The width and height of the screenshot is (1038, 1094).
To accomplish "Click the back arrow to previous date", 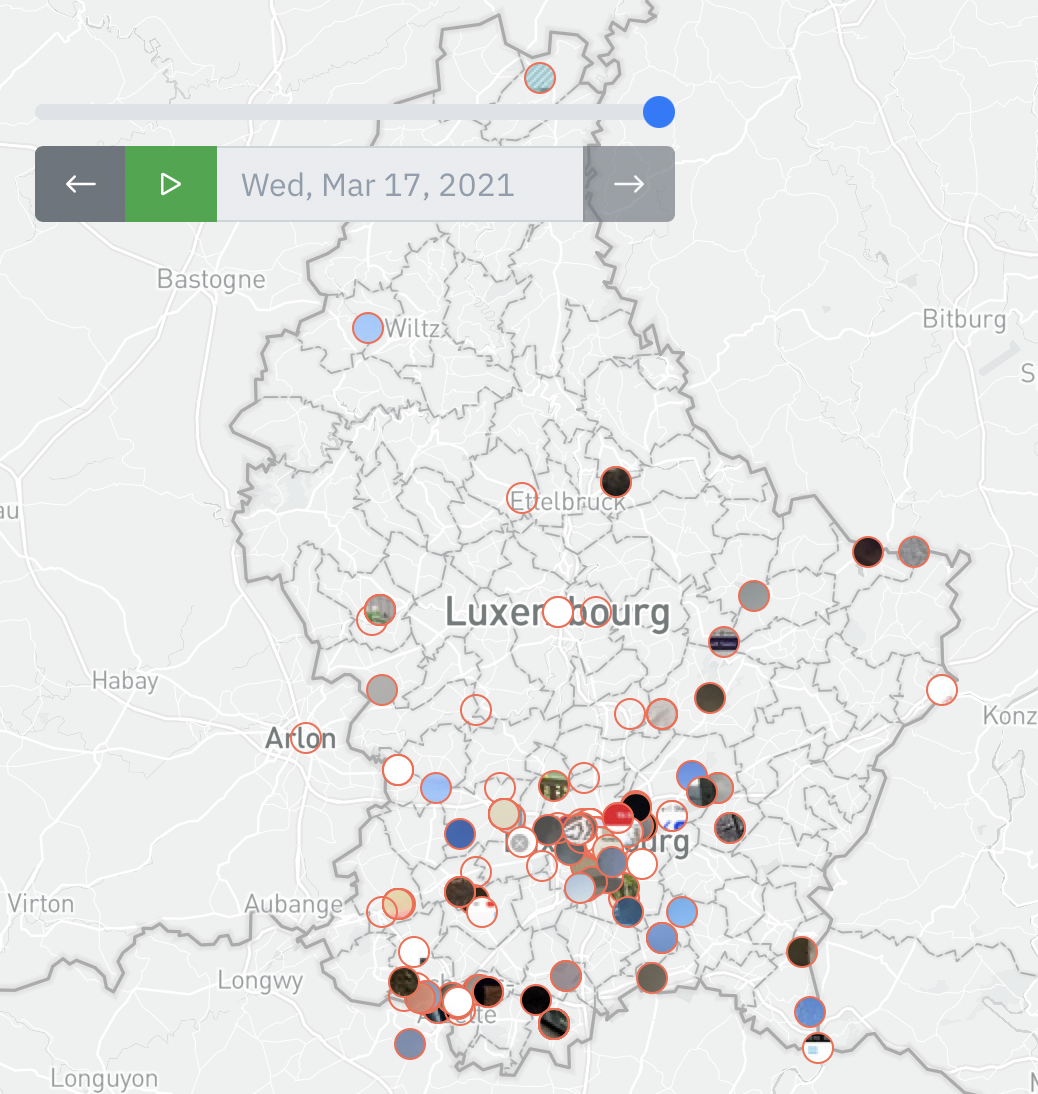I will [x=80, y=184].
